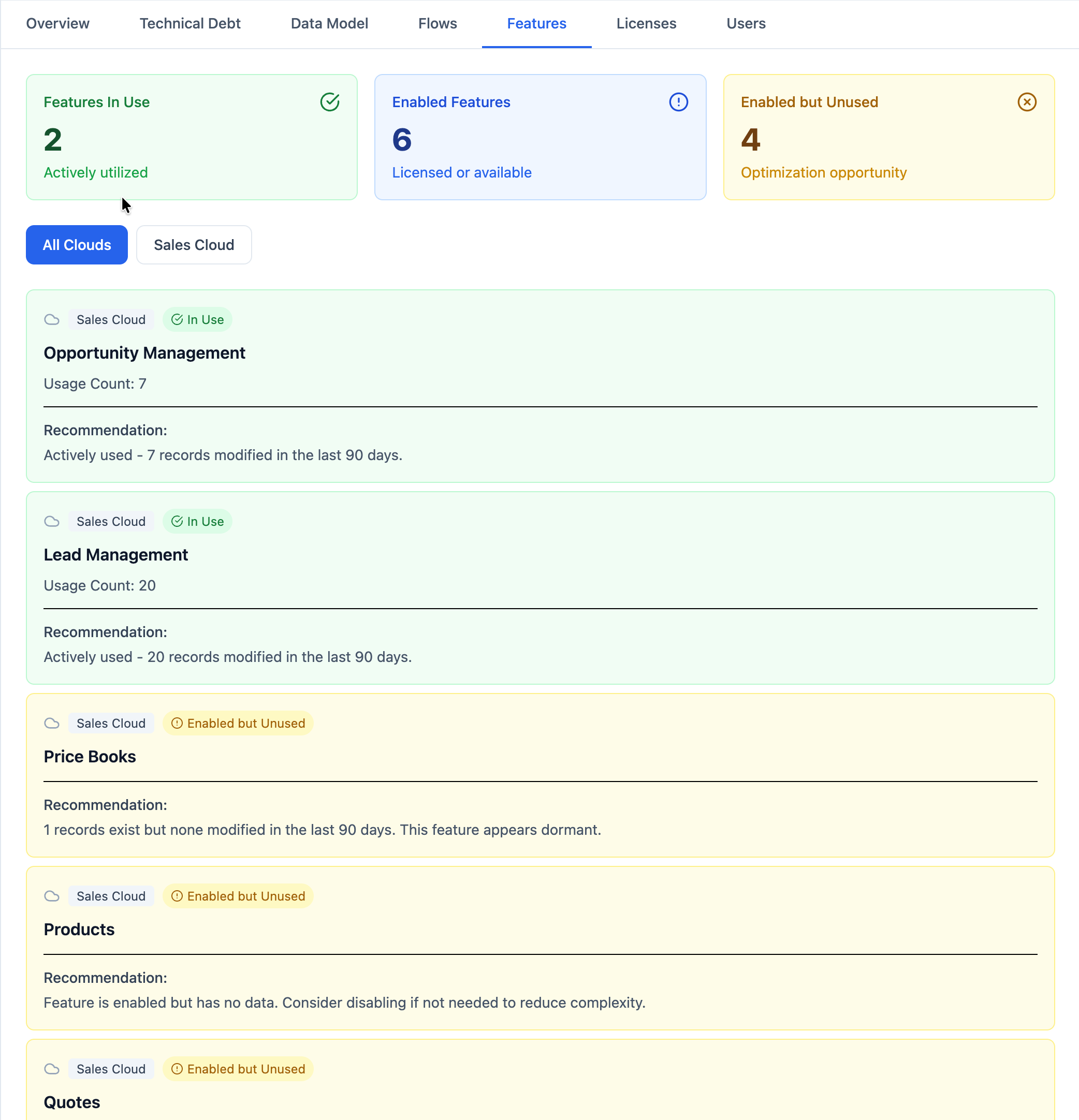Viewport: 1079px width, 1120px height.
Task: Switch to the Licenses tab
Action: click(x=646, y=23)
